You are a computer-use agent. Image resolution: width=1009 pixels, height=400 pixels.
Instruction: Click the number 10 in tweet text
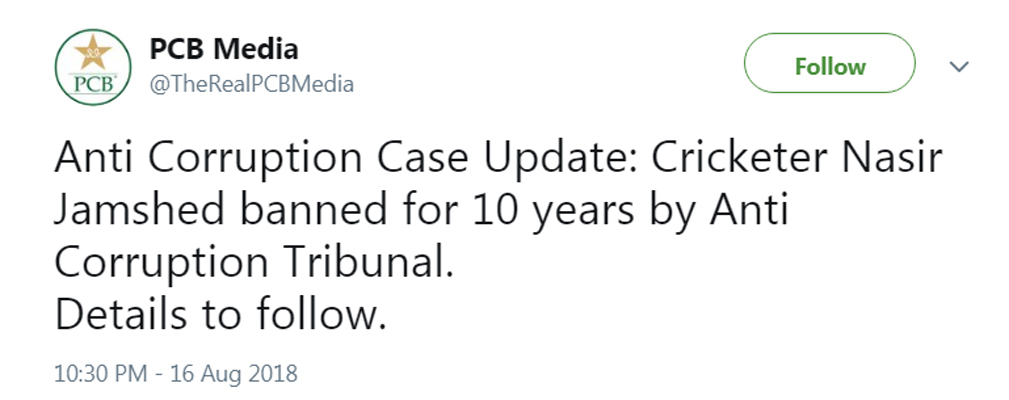pyautogui.click(x=495, y=210)
